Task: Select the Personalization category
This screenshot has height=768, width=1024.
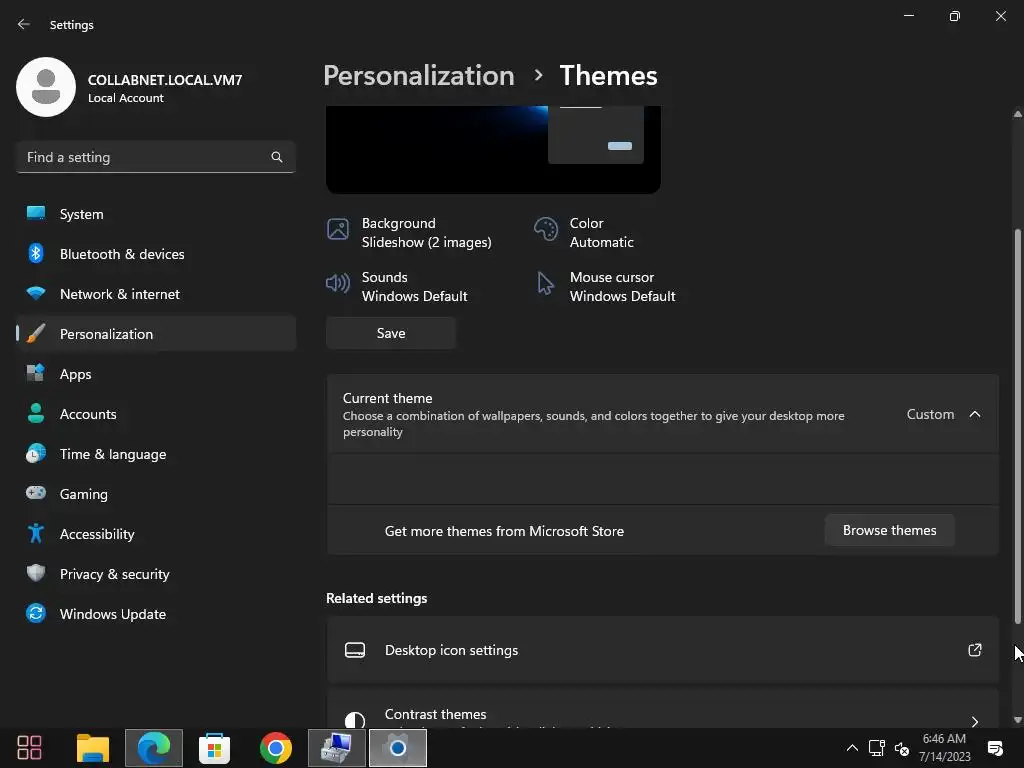Action: click(x=155, y=334)
